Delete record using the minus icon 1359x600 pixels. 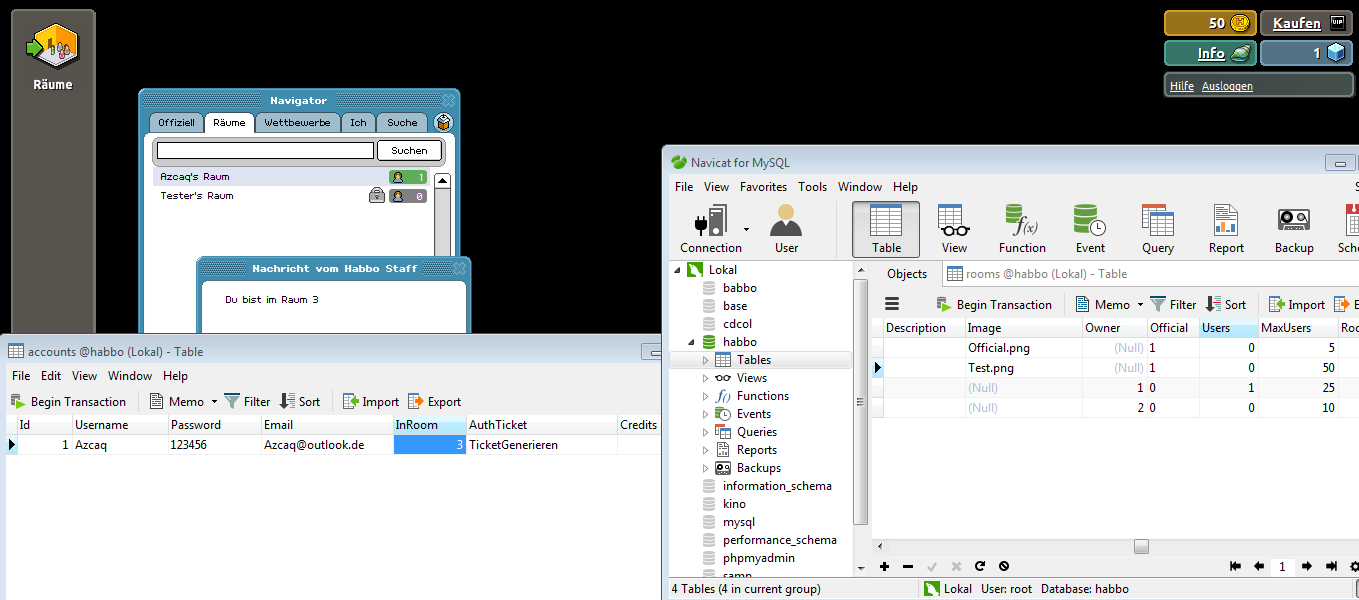908,566
